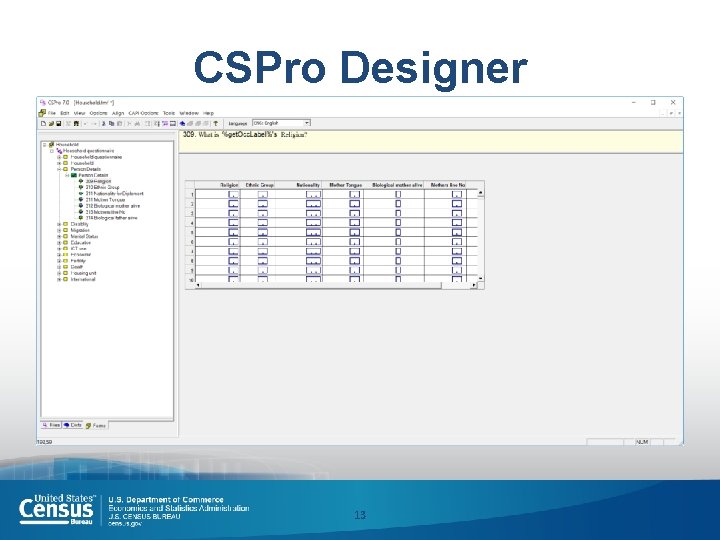Click Biological mother alive box in row 8

click(398, 260)
